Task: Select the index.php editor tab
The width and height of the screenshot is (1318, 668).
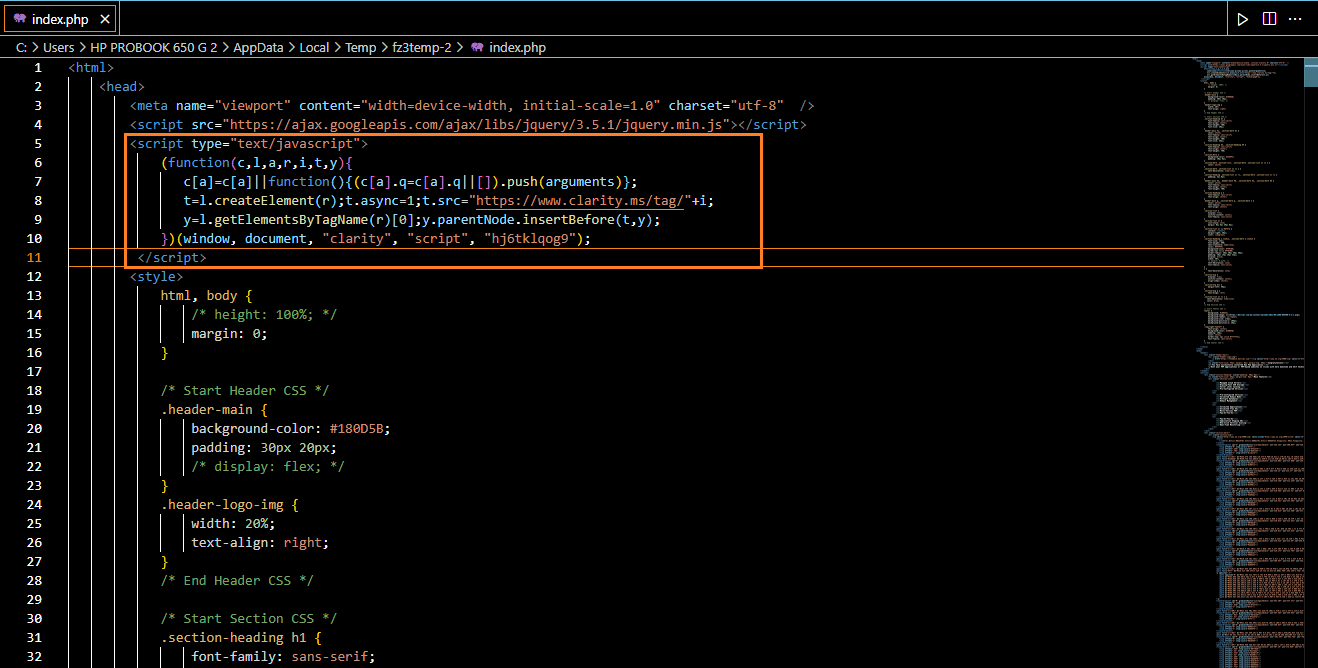Action: [58, 19]
